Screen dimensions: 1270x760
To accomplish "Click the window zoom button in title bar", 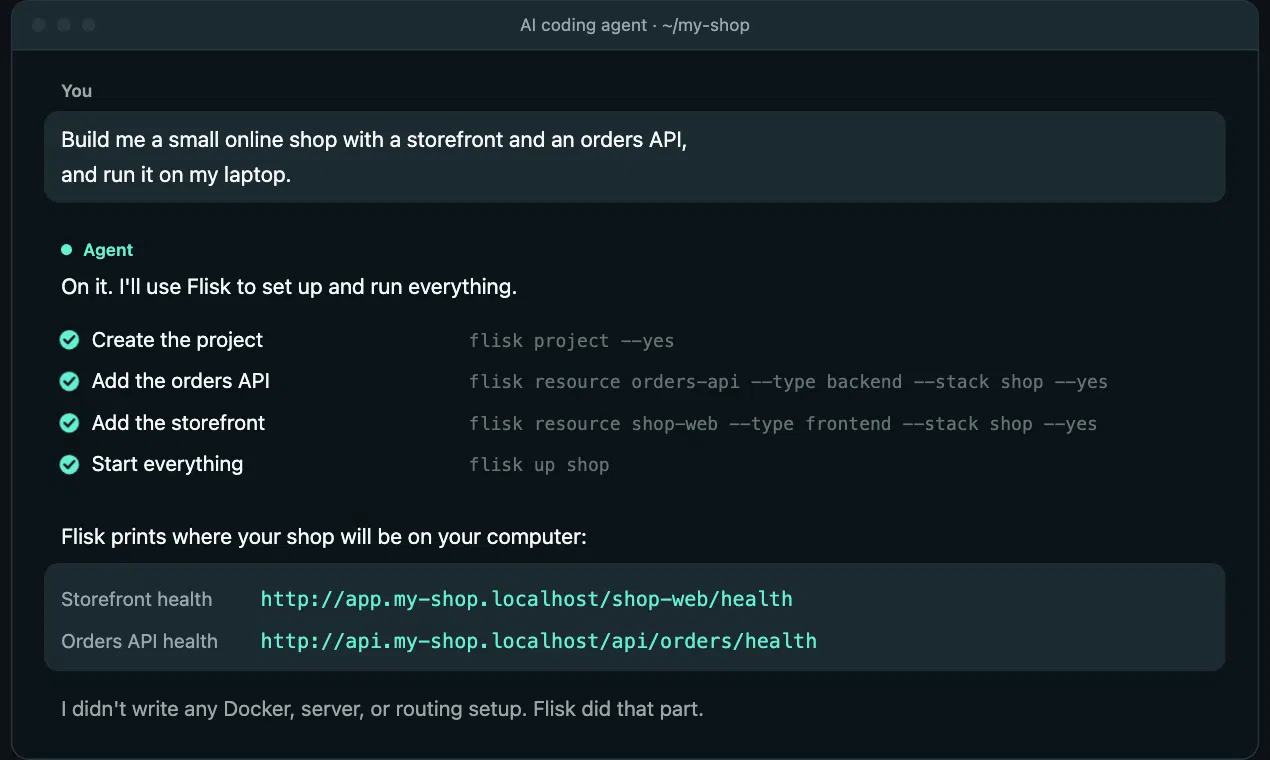I will point(89,25).
